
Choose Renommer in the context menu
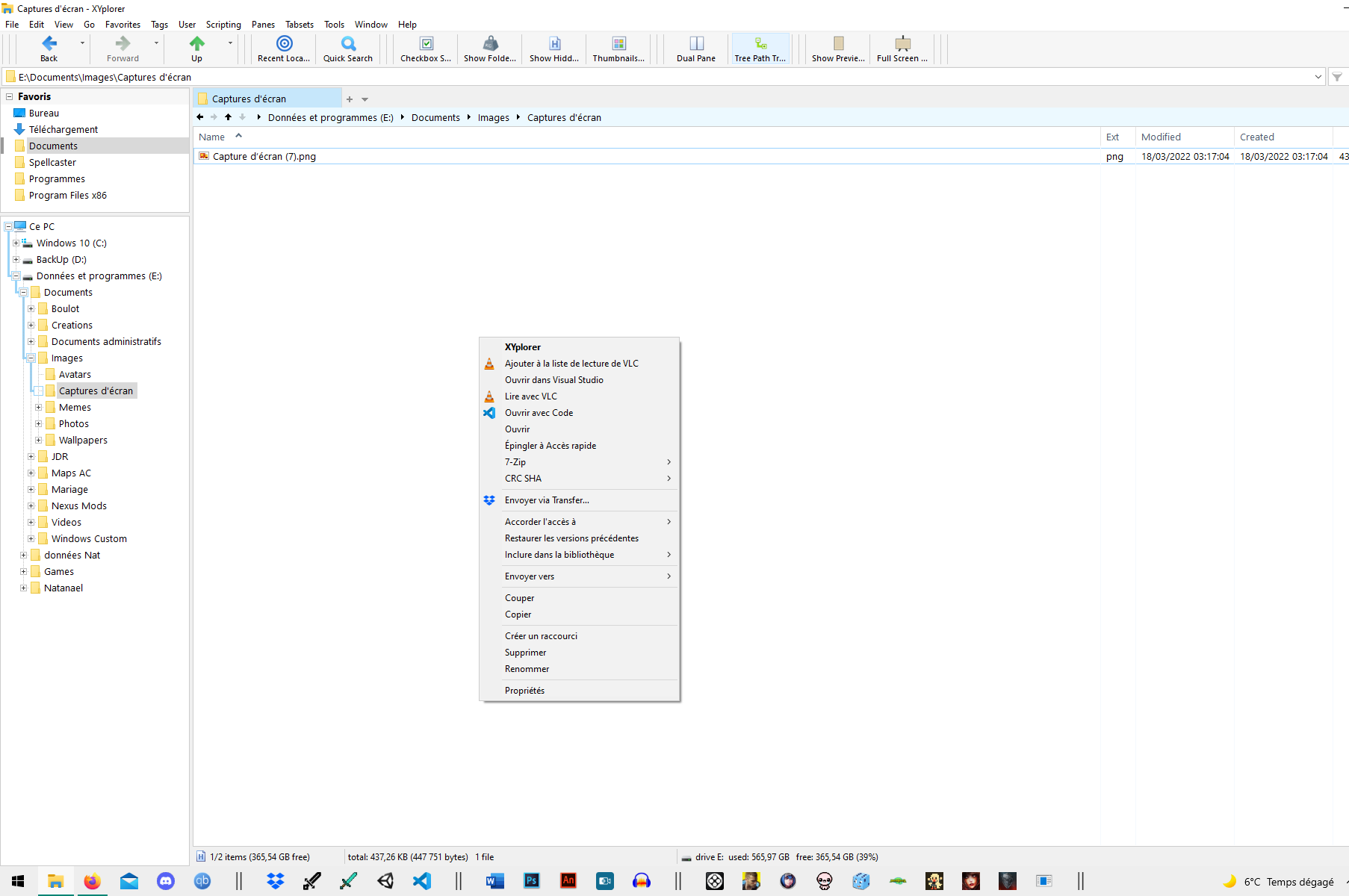527,669
